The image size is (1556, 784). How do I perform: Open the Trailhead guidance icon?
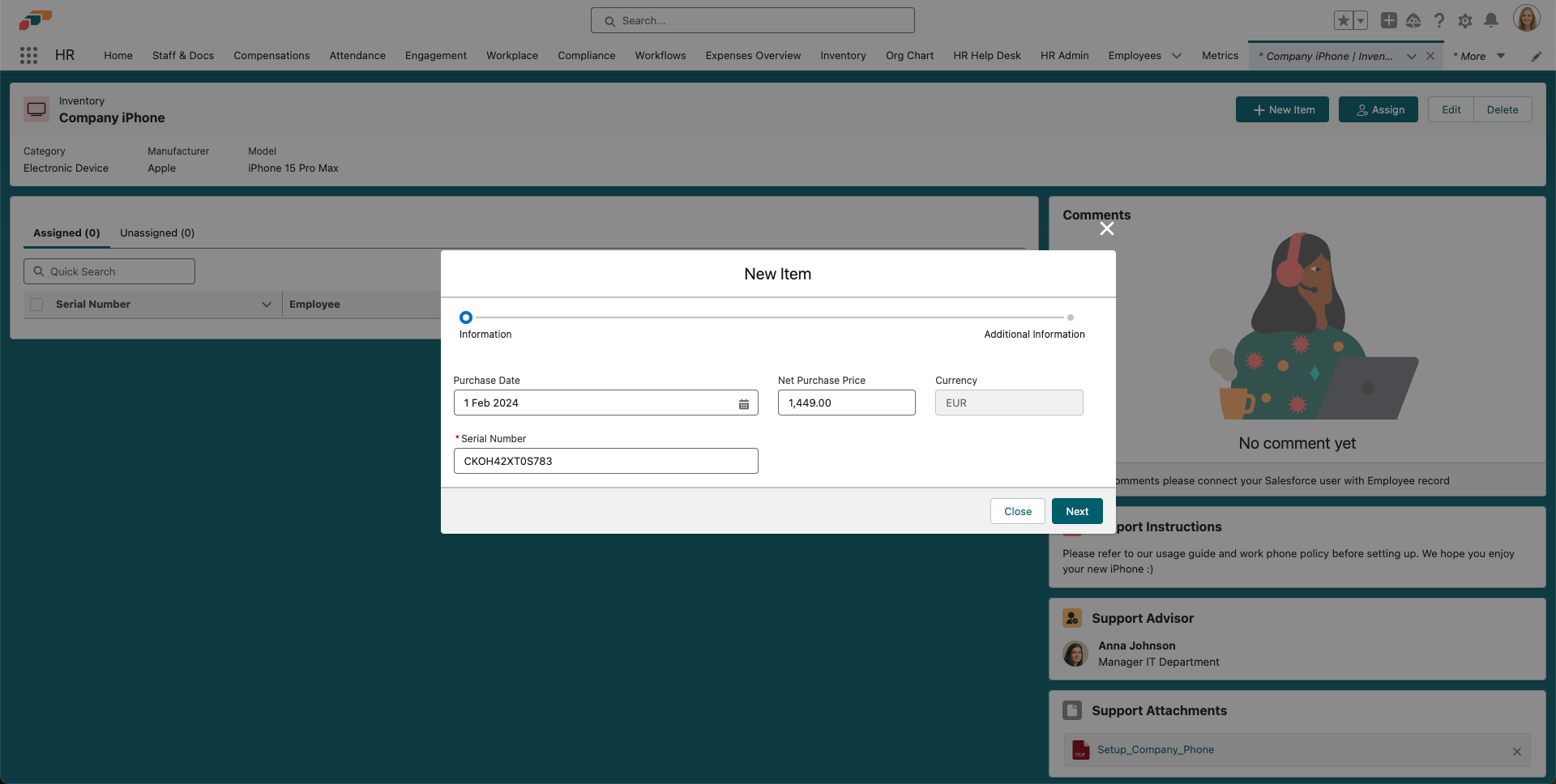point(1414,20)
